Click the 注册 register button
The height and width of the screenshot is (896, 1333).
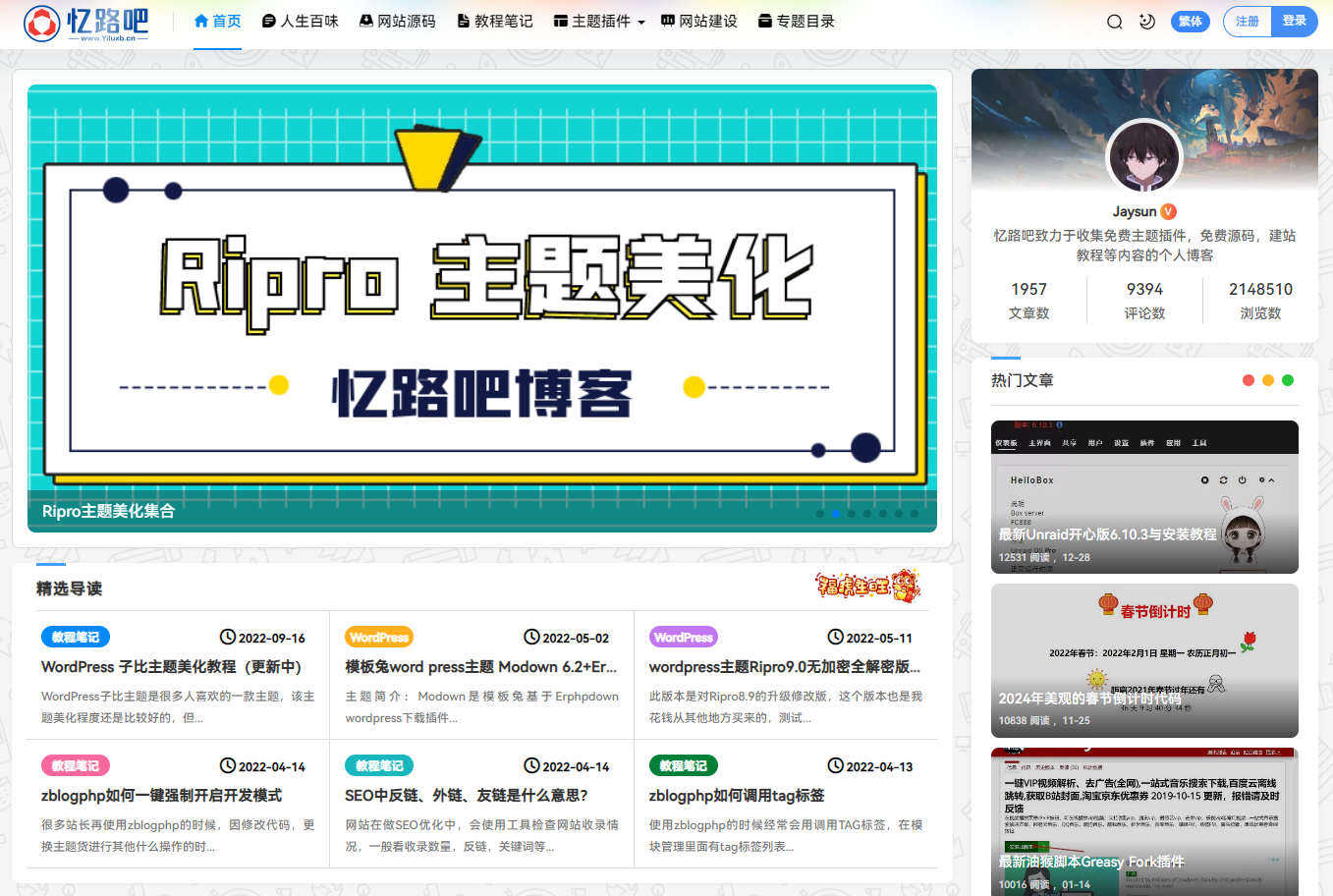tap(1248, 22)
